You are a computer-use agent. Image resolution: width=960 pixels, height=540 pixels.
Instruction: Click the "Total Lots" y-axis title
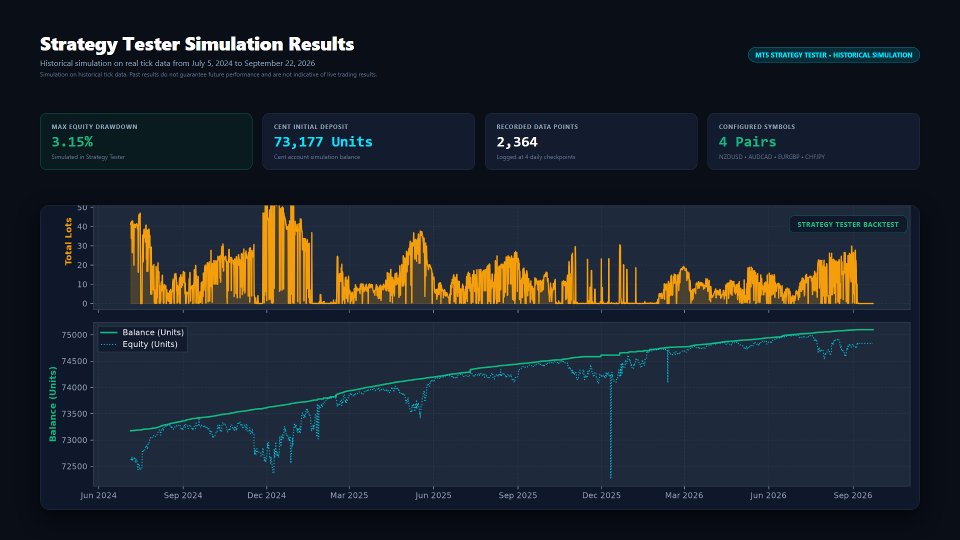[68, 241]
